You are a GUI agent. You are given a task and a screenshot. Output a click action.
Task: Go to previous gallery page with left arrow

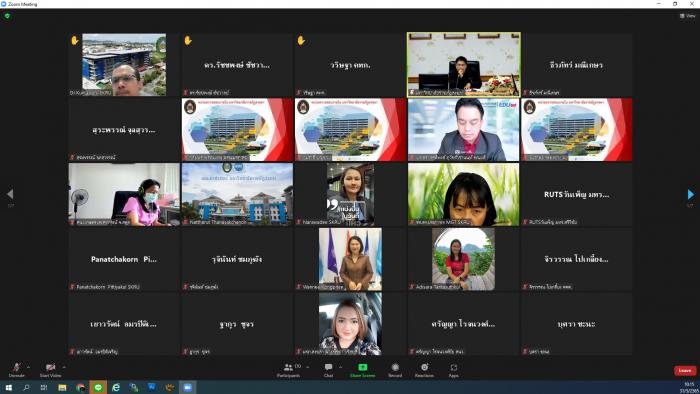[x=10, y=194]
